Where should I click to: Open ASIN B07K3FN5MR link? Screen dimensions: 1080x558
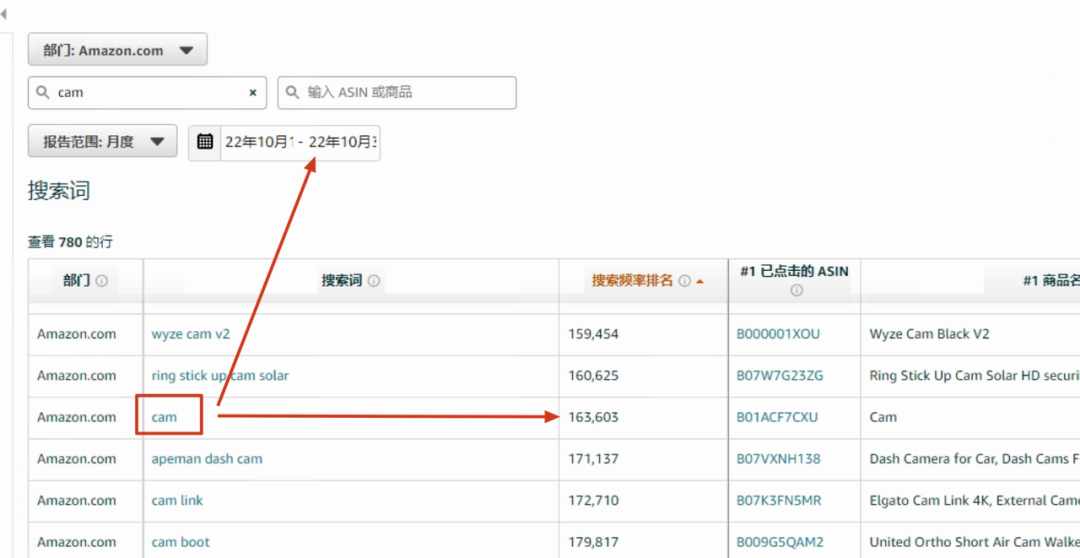click(x=779, y=500)
